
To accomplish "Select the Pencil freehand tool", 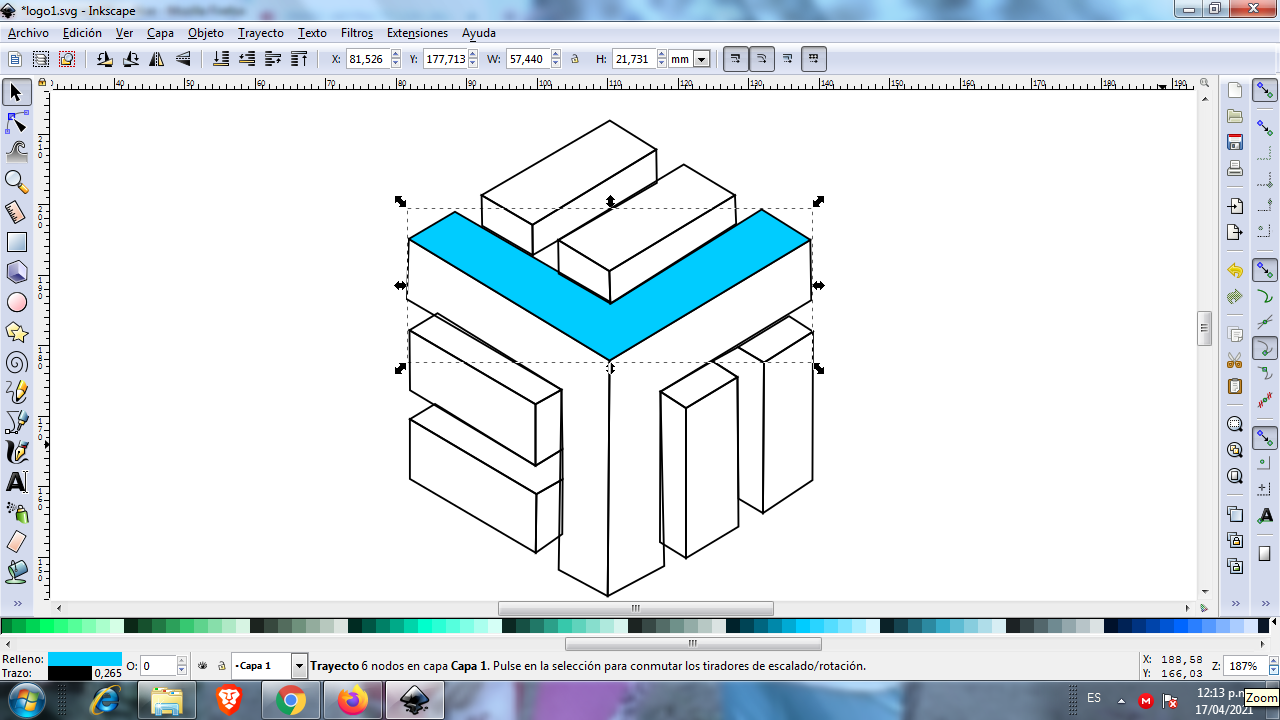I will [16, 392].
